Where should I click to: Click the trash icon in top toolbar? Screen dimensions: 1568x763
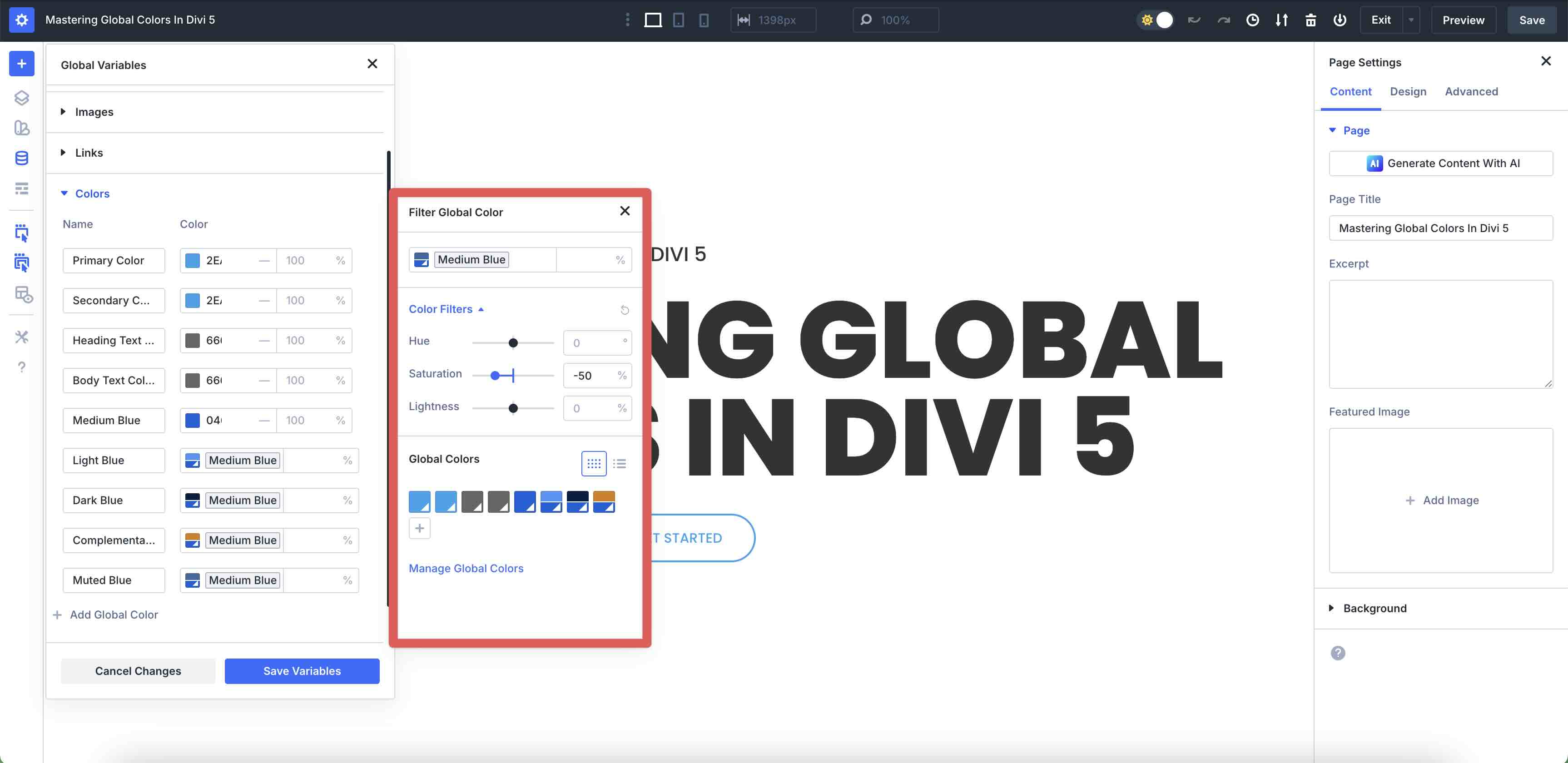1310,20
